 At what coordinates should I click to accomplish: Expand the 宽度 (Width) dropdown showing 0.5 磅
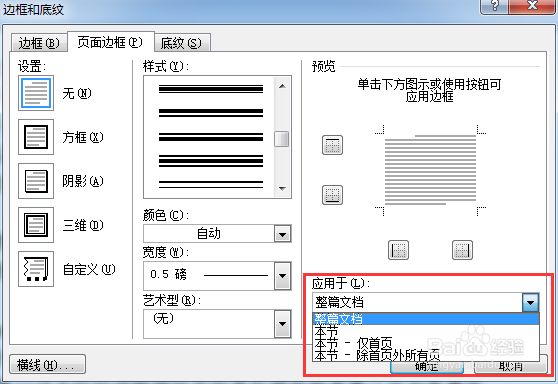217,276
